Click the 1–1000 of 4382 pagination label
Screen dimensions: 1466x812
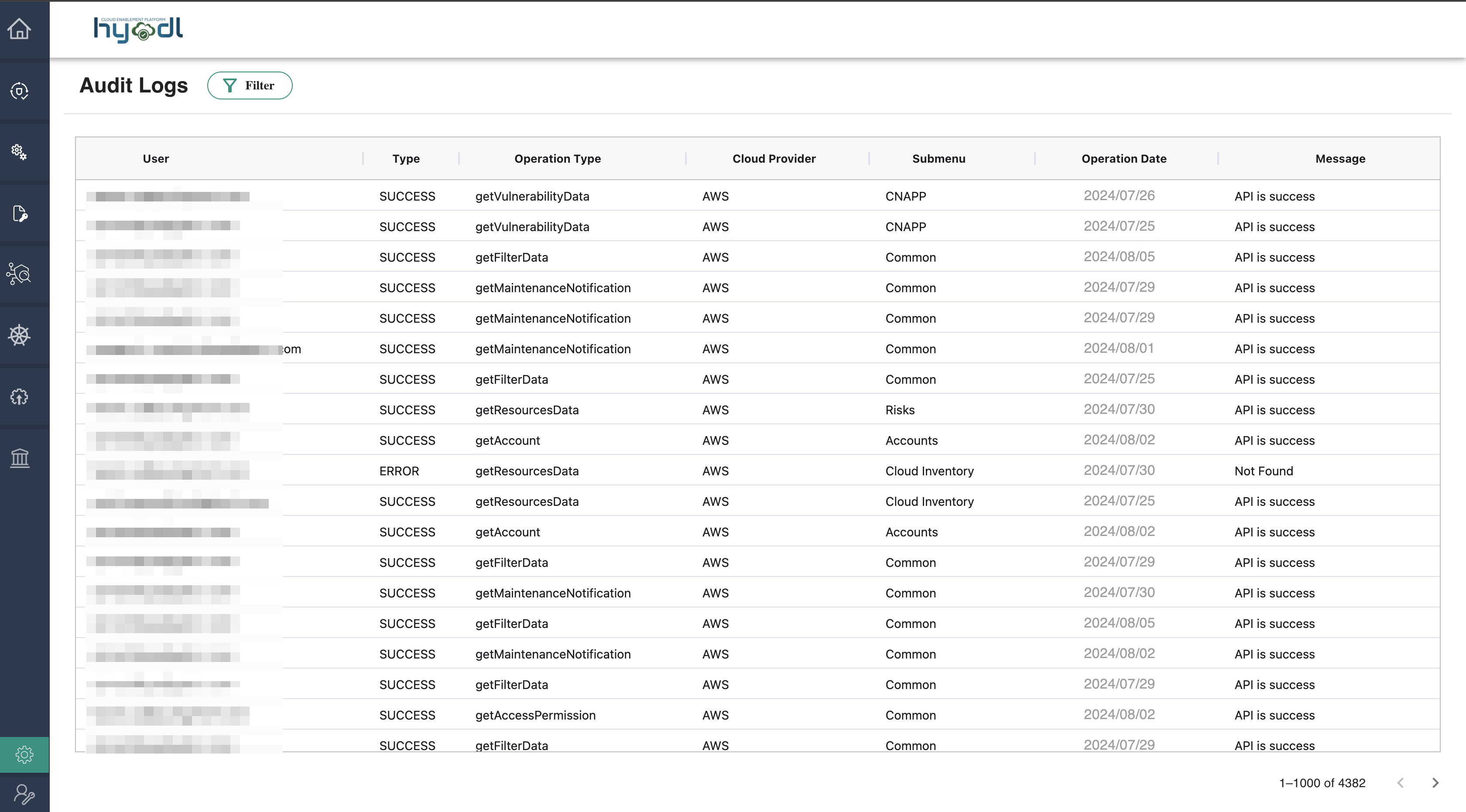pyautogui.click(x=1322, y=783)
